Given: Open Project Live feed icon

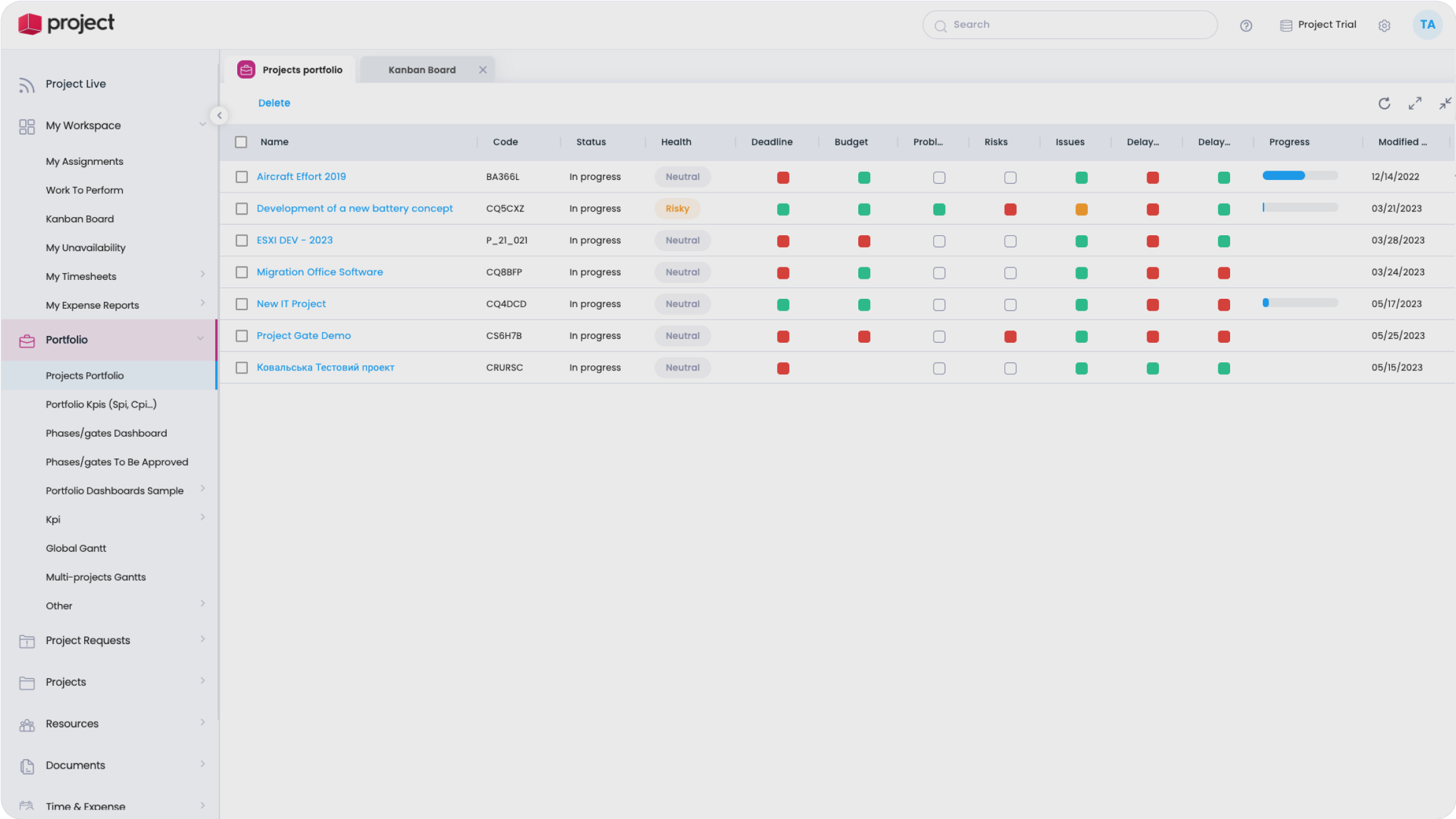Looking at the screenshot, I should pyautogui.click(x=26, y=84).
